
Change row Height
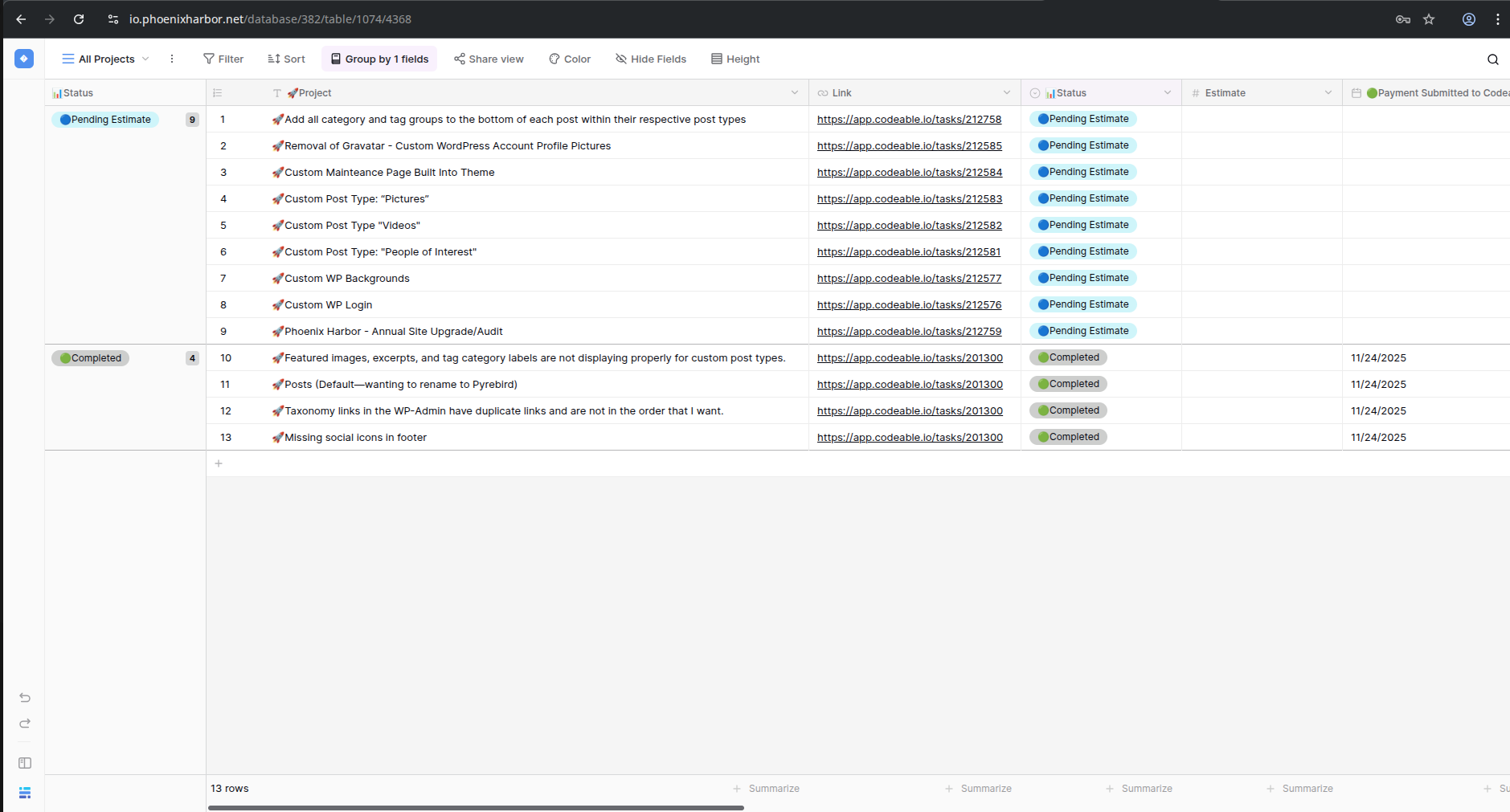tap(735, 59)
